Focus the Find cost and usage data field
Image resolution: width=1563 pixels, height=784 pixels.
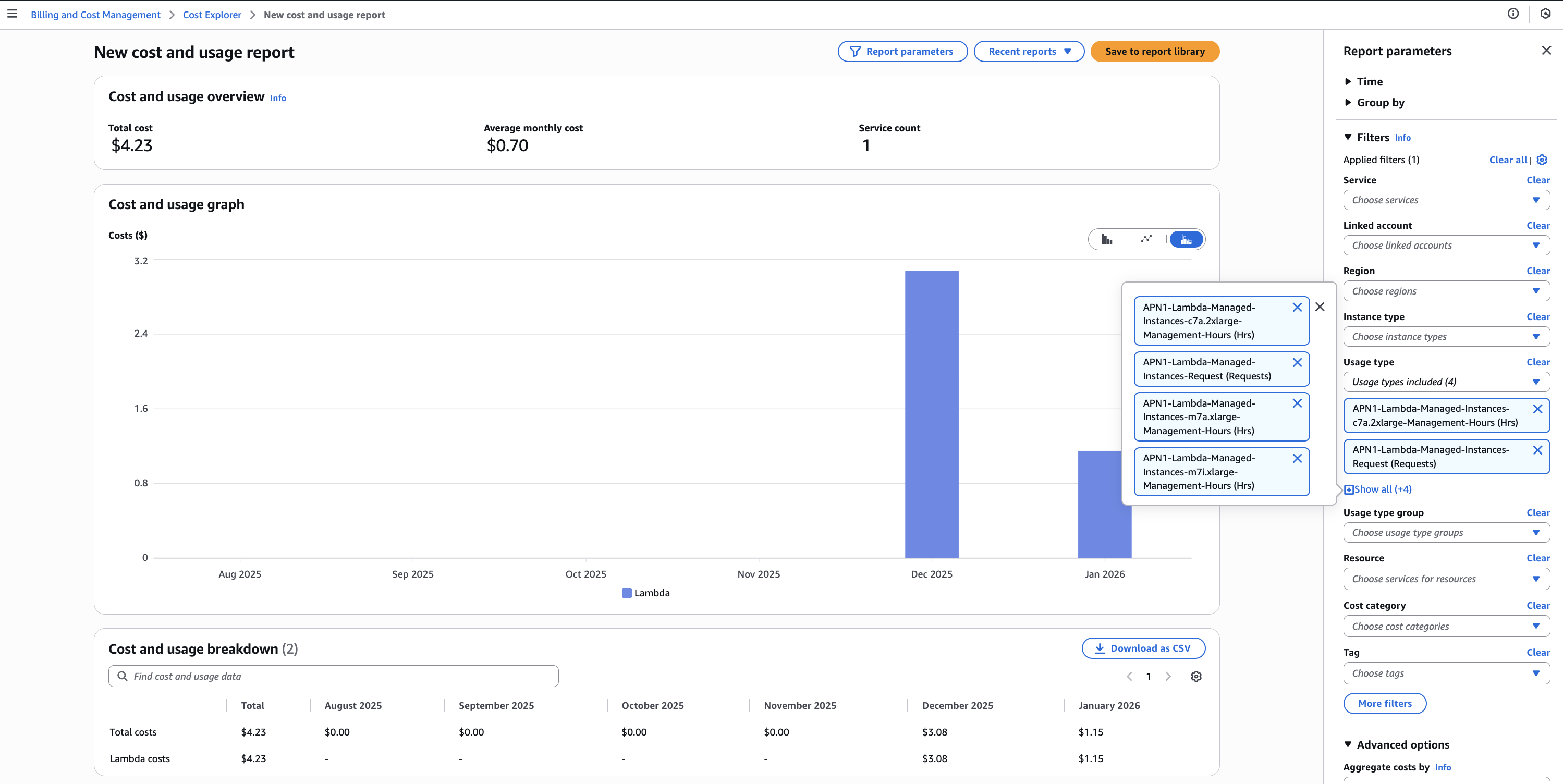coord(334,676)
